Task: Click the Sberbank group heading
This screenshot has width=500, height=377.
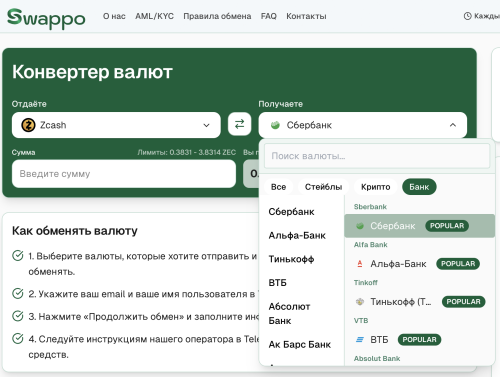Action: [x=370, y=207]
